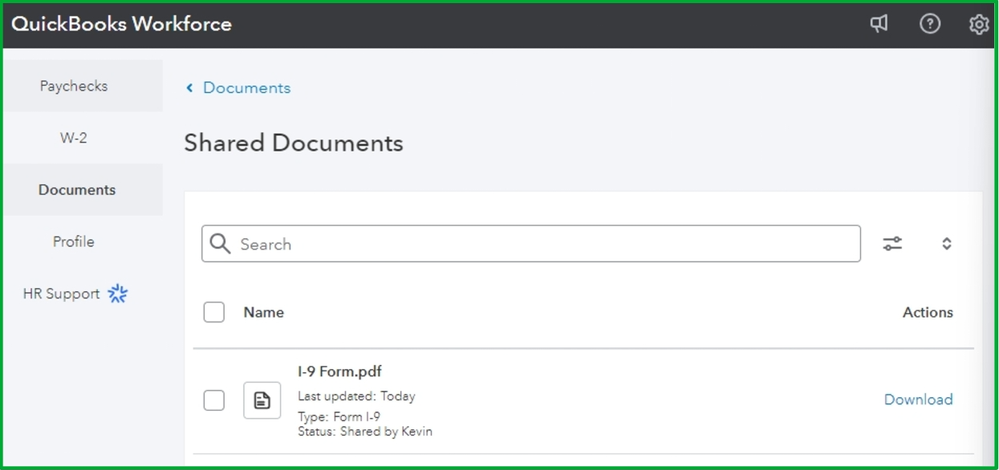The height and width of the screenshot is (470, 999).
Task: Click the back chevron beside Documents
Action: click(x=189, y=88)
